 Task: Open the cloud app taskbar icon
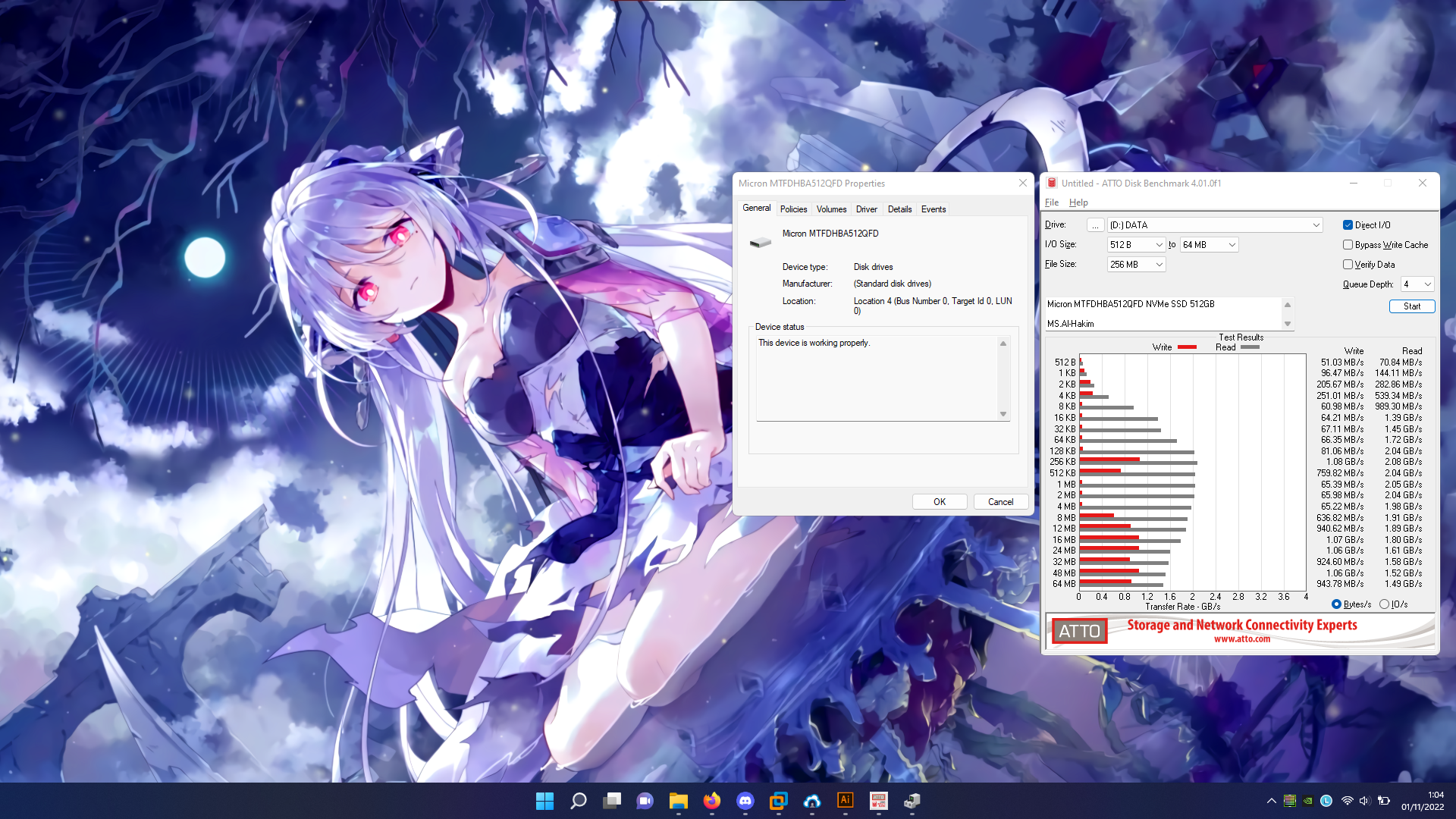click(812, 801)
